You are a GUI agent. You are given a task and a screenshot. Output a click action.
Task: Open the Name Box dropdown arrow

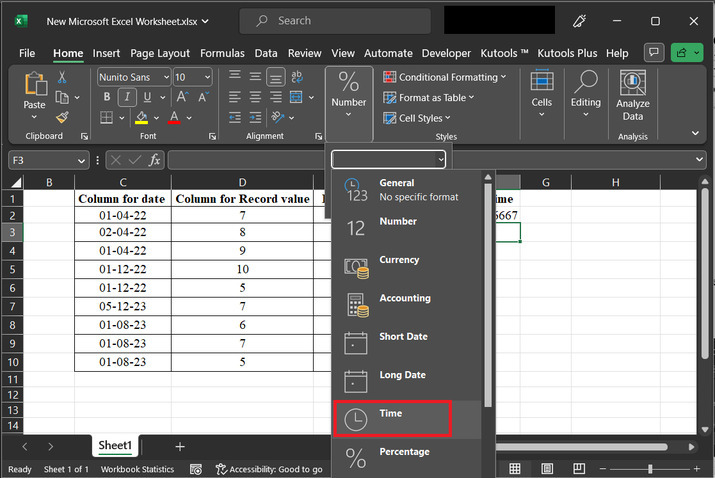[x=81, y=160]
